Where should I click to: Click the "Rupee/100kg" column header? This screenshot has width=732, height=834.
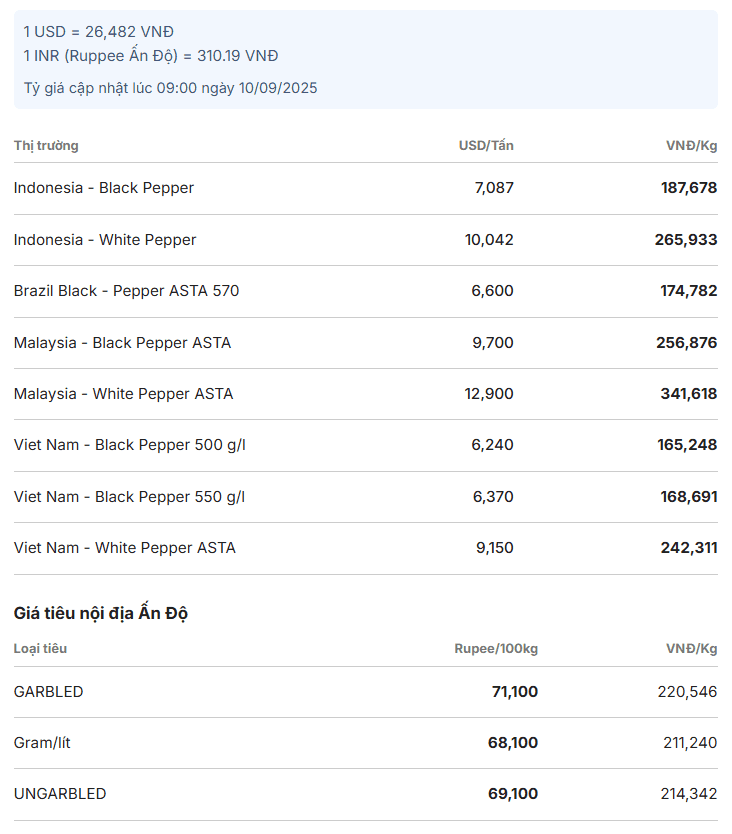tap(496, 649)
